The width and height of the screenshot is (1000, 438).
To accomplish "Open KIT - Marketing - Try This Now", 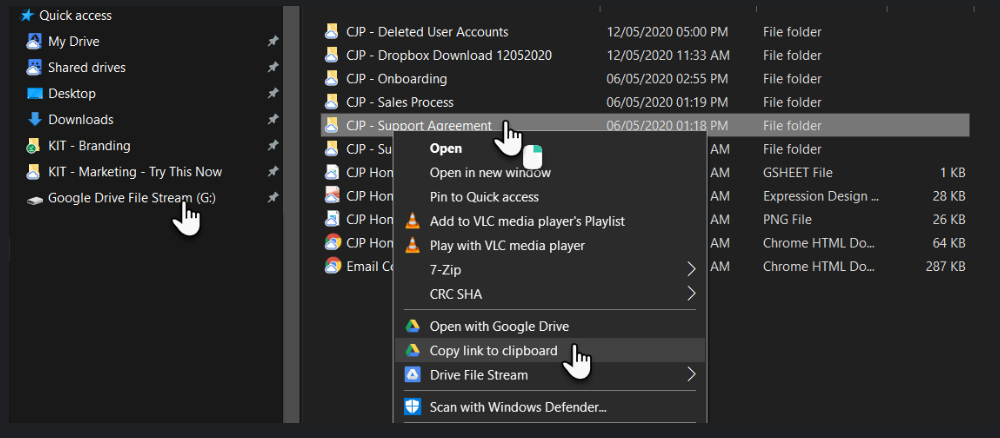I will [x=135, y=172].
